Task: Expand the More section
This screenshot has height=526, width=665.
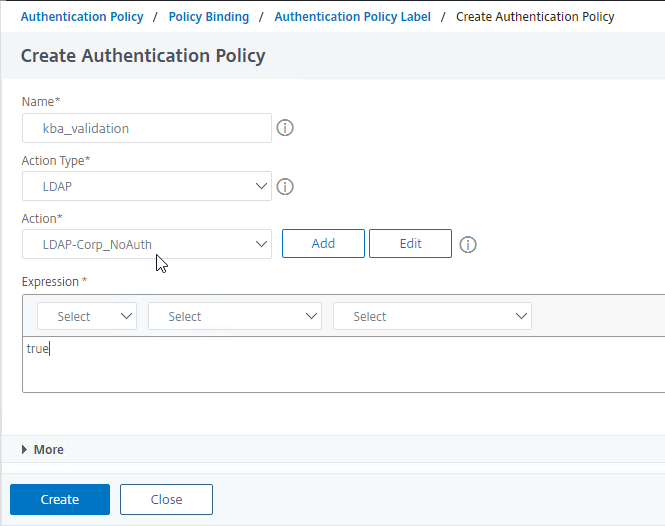Action: [x=43, y=450]
